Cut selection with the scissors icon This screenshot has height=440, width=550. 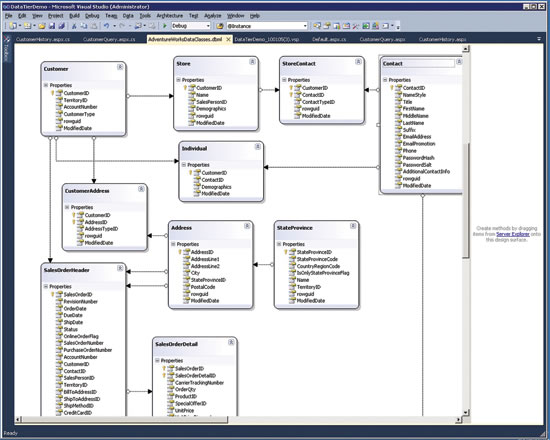74,26
